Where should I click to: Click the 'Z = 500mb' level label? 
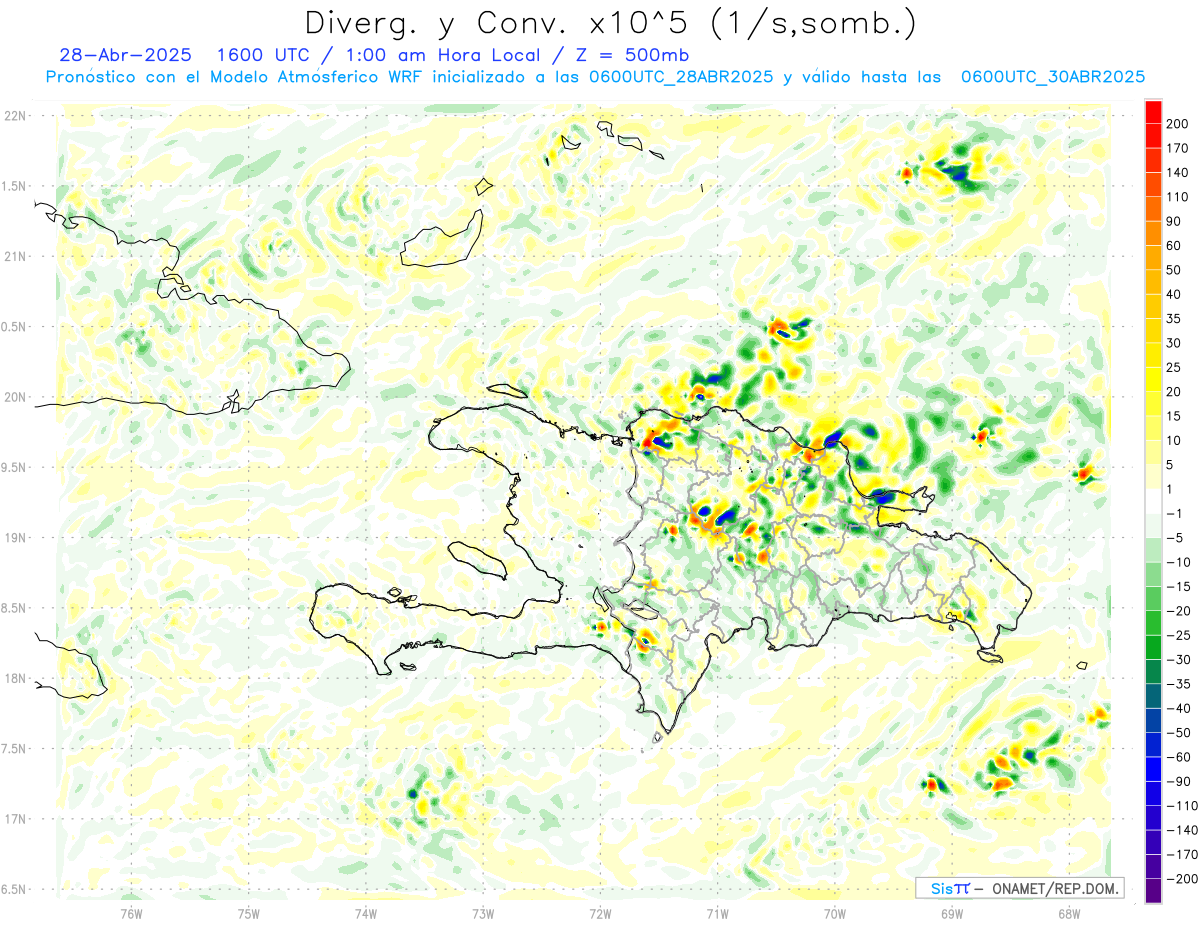631,55
